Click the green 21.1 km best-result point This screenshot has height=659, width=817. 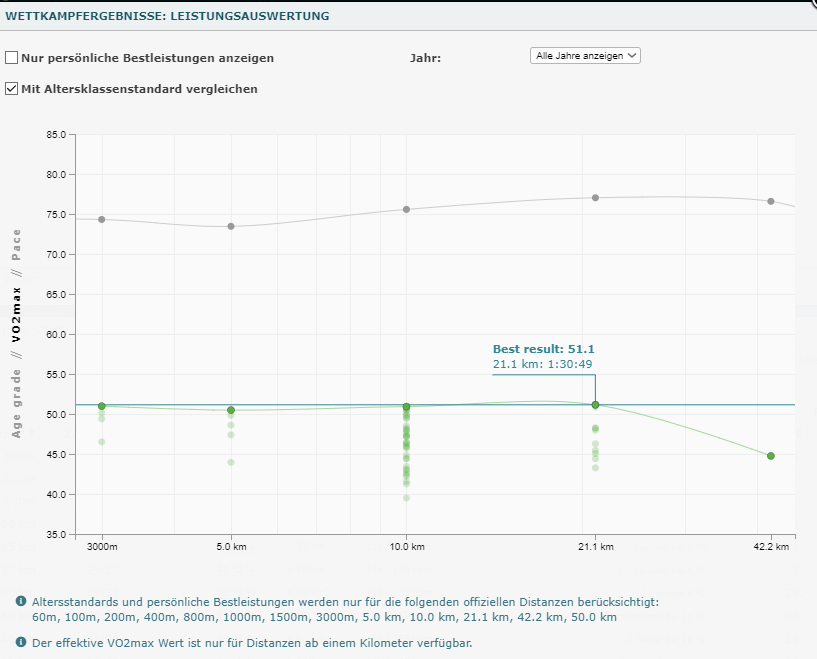[x=596, y=405]
